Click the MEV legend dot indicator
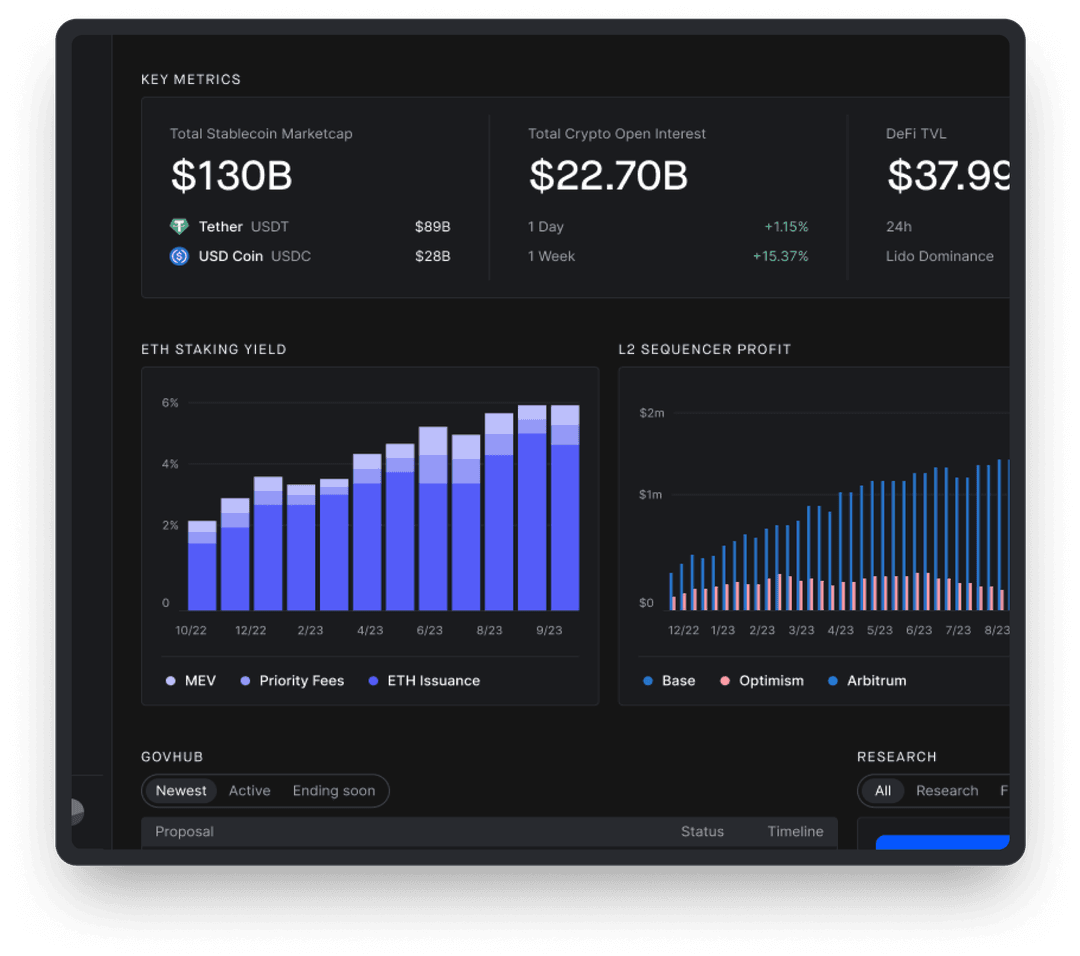 [170, 680]
